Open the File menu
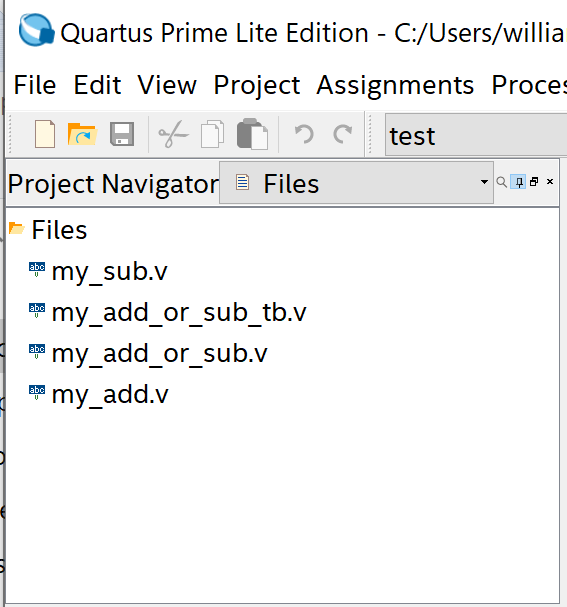Viewport: 567px width, 607px height. coord(35,85)
